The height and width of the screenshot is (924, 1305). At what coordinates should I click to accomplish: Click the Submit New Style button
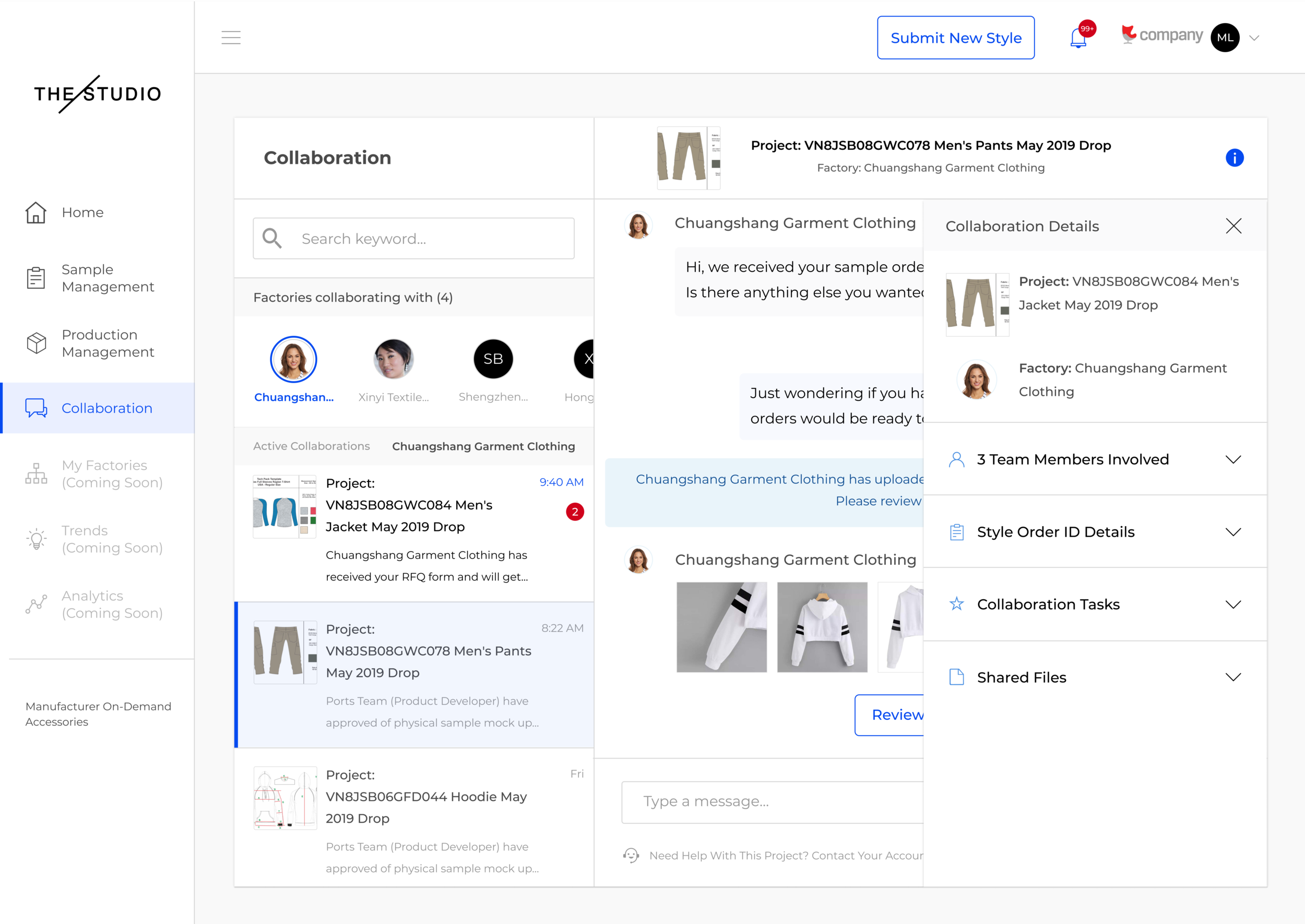click(956, 38)
